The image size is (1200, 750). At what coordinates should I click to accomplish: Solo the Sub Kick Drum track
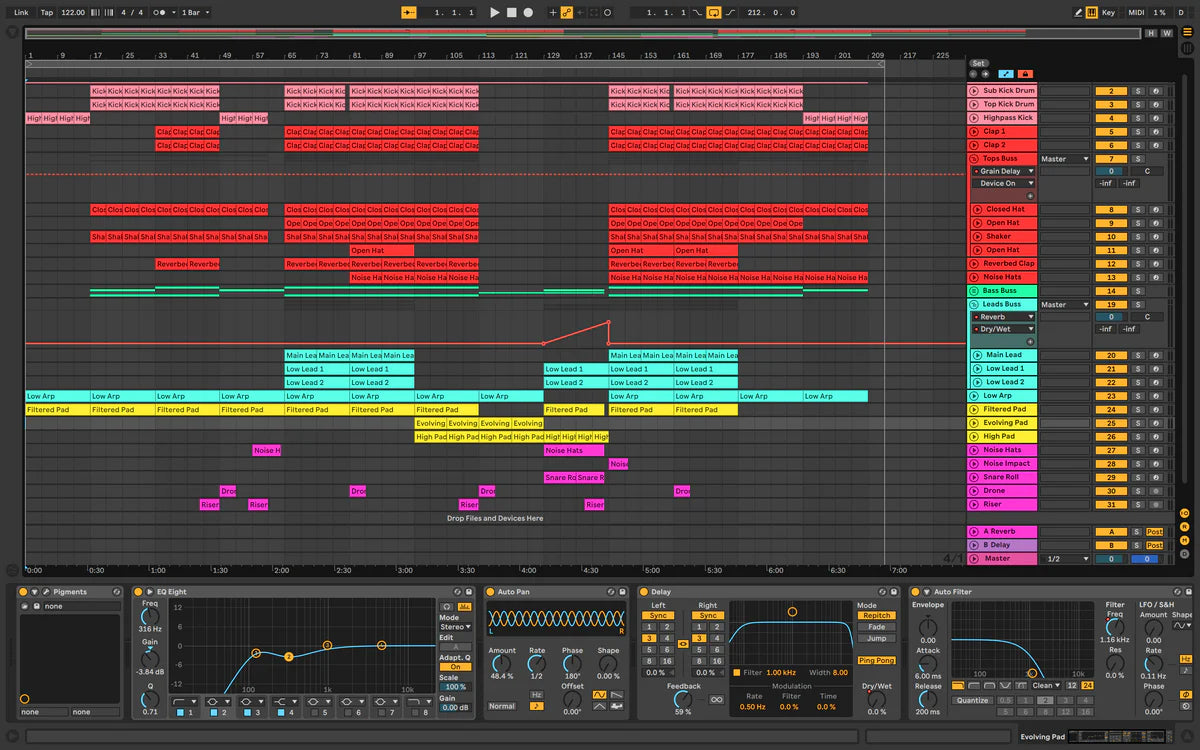coord(1137,91)
